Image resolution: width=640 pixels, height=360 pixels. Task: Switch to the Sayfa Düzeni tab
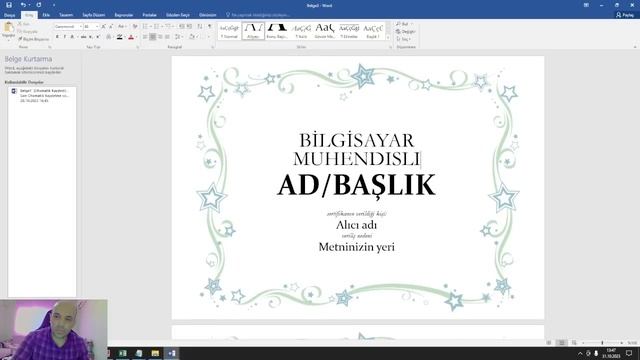[x=93, y=15]
